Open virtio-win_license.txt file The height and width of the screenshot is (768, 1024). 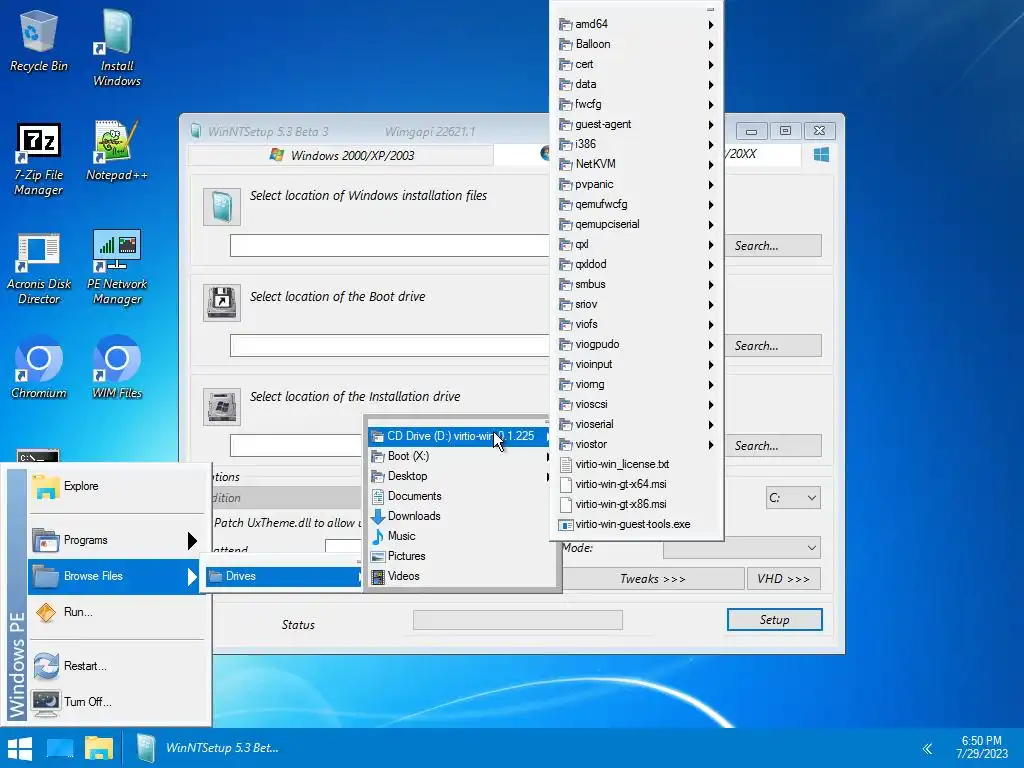(x=637, y=464)
